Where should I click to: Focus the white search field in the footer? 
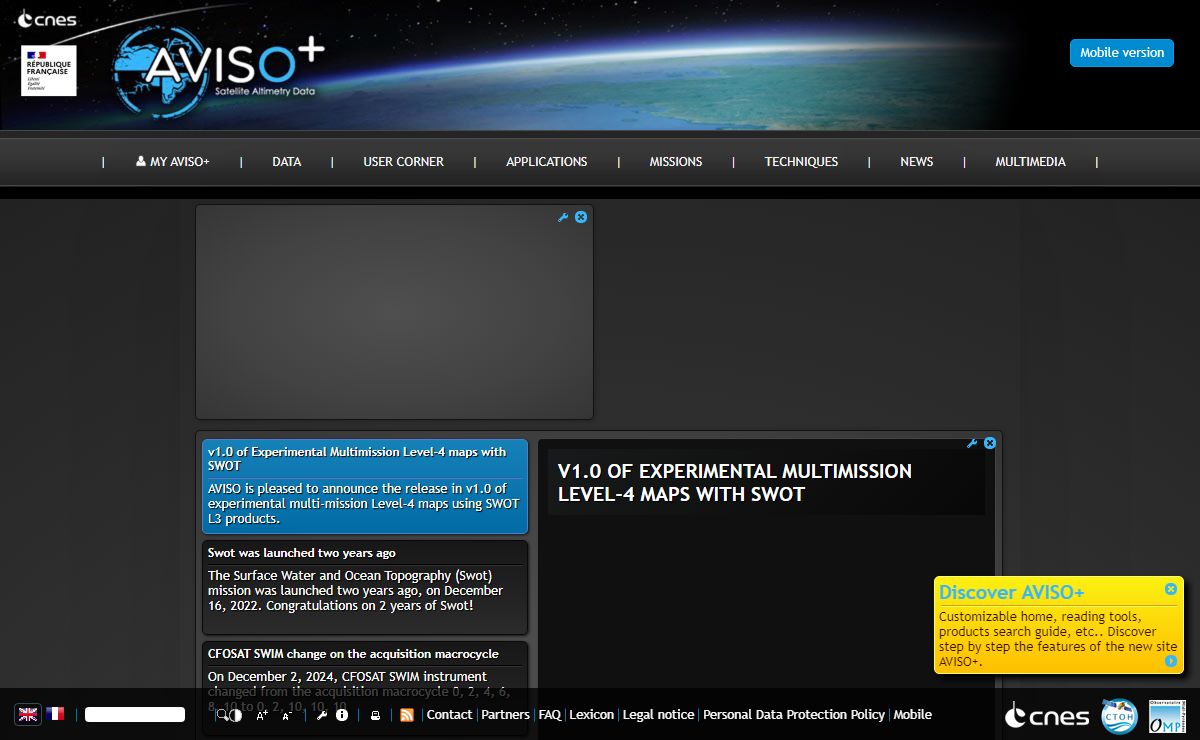(135, 715)
